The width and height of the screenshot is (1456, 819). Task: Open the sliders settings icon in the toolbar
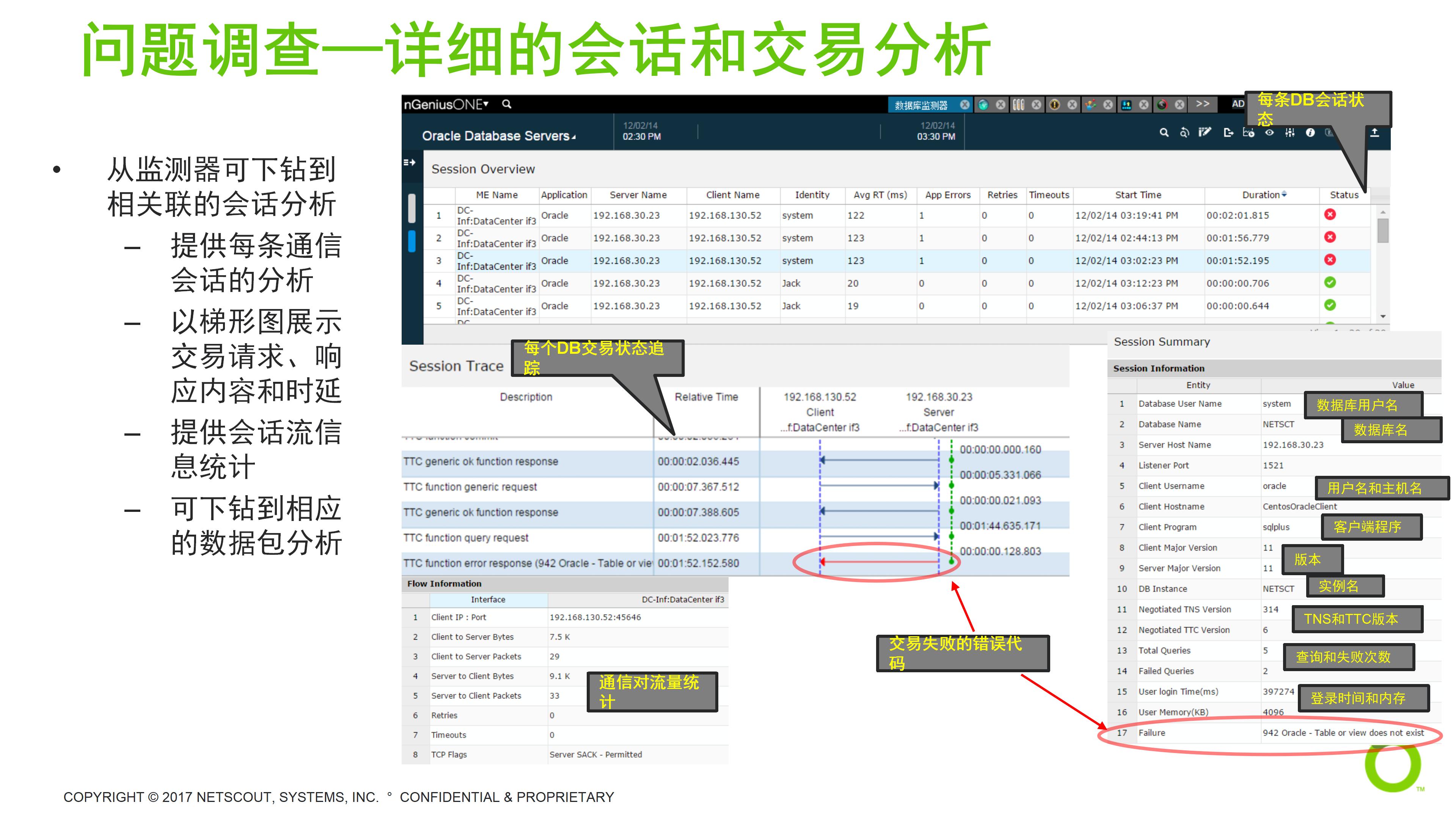click(x=1290, y=132)
